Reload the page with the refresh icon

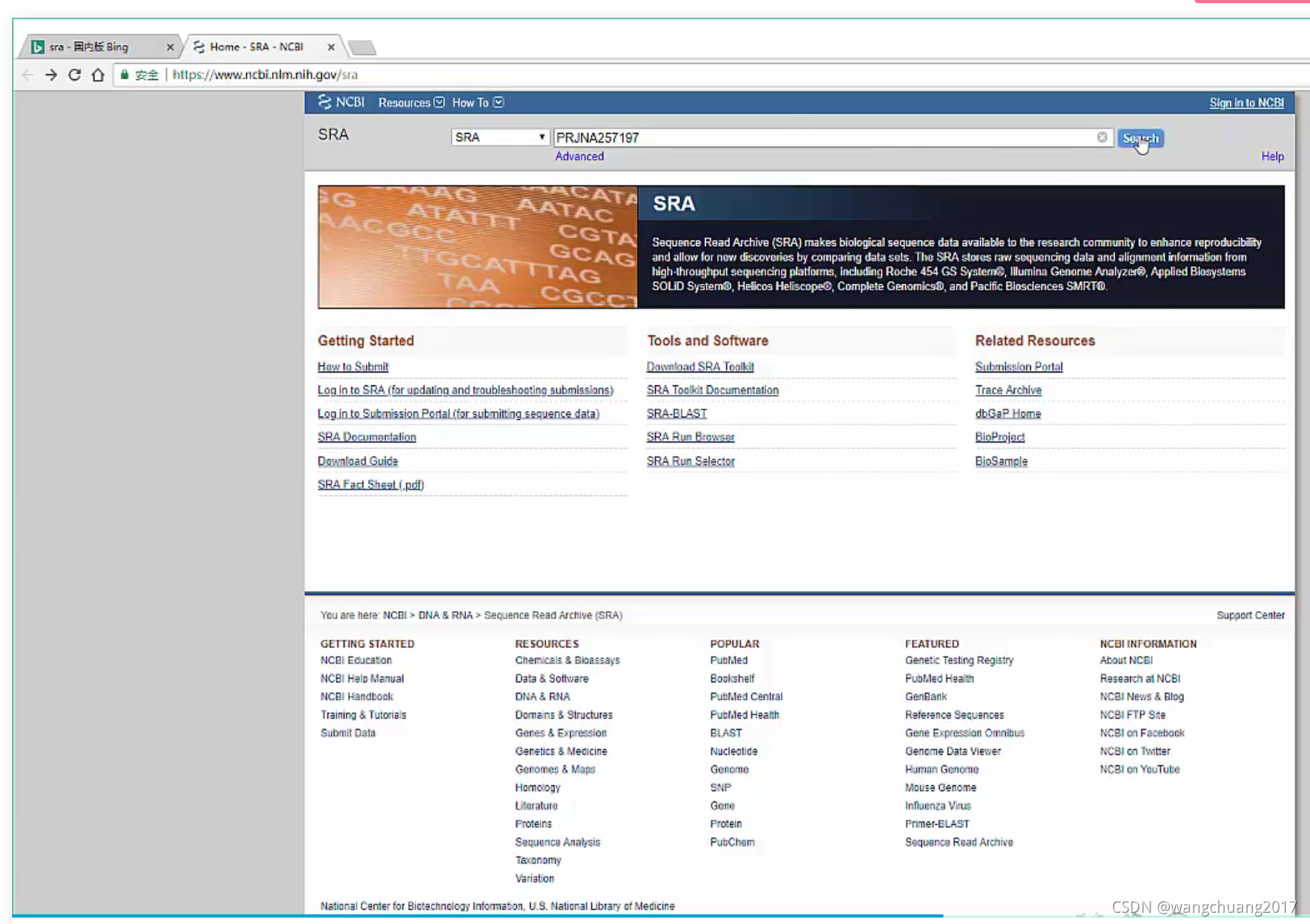click(x=74, y=75)
